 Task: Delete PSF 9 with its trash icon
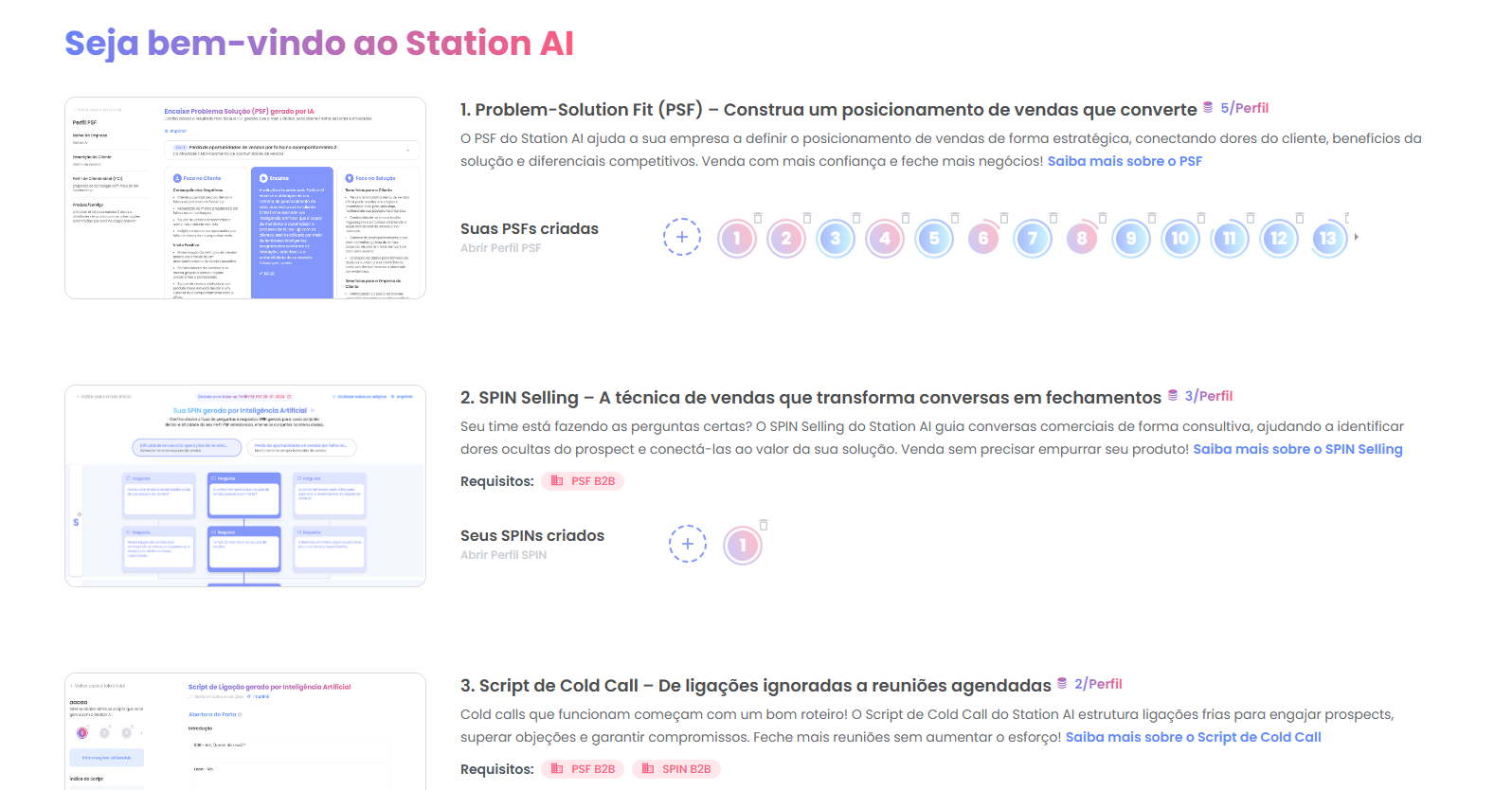(x=1152, y=218)
